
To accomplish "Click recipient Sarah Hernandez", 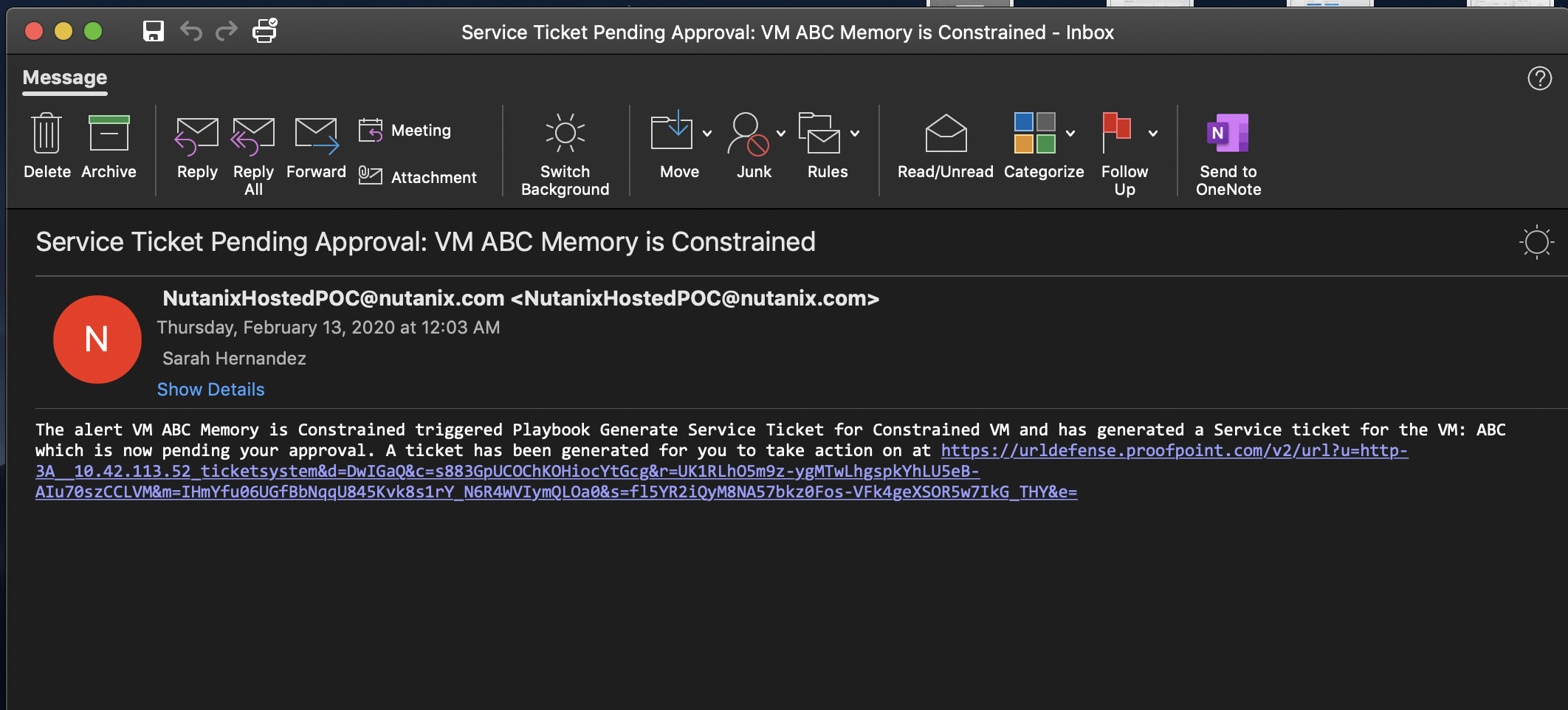I will pos(234,359).
